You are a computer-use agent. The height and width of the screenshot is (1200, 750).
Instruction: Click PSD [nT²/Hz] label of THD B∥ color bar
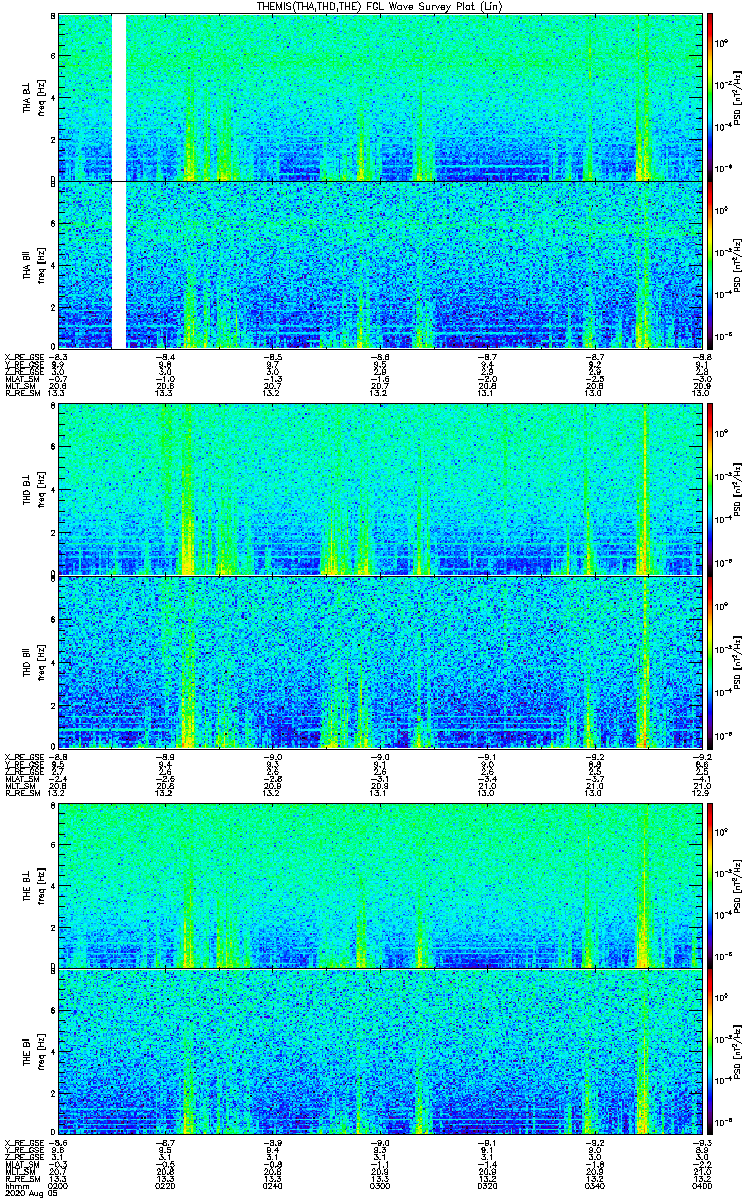(x=735, y=662)
